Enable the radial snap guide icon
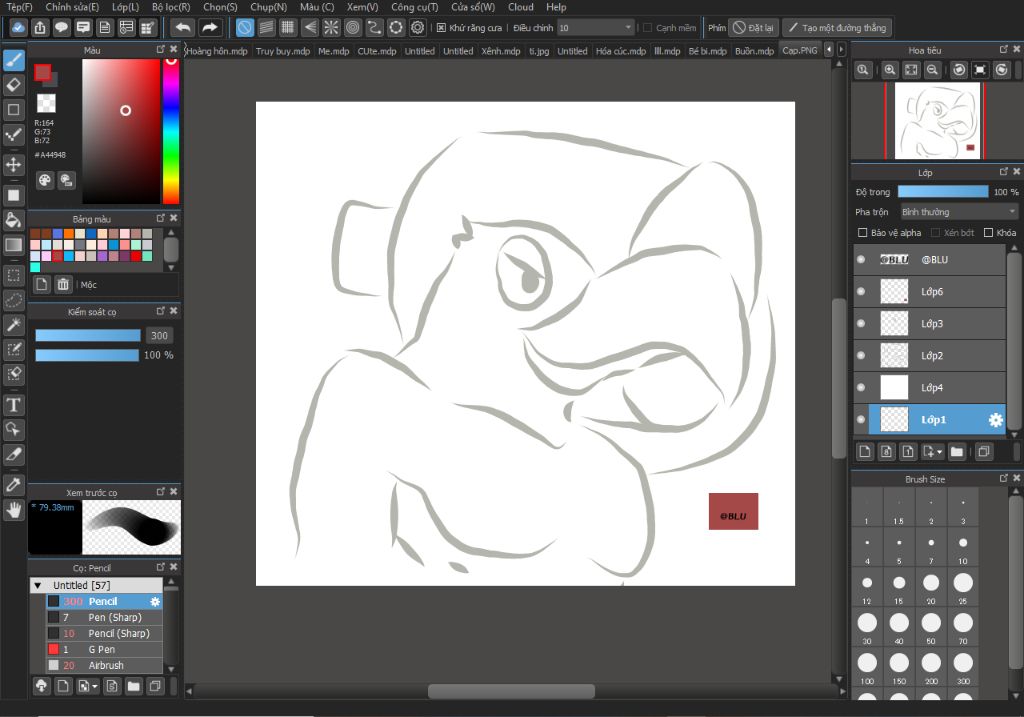1024x717 pixels. click(x=331, y=27)
